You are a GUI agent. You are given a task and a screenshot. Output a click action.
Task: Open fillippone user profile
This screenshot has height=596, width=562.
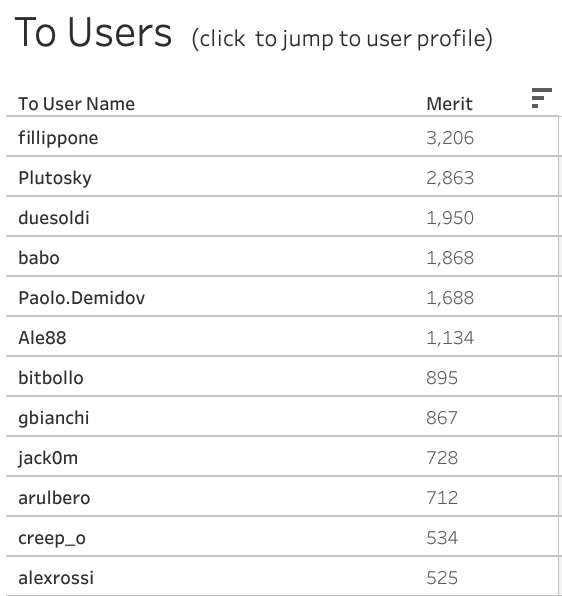[x=58, y=138]
